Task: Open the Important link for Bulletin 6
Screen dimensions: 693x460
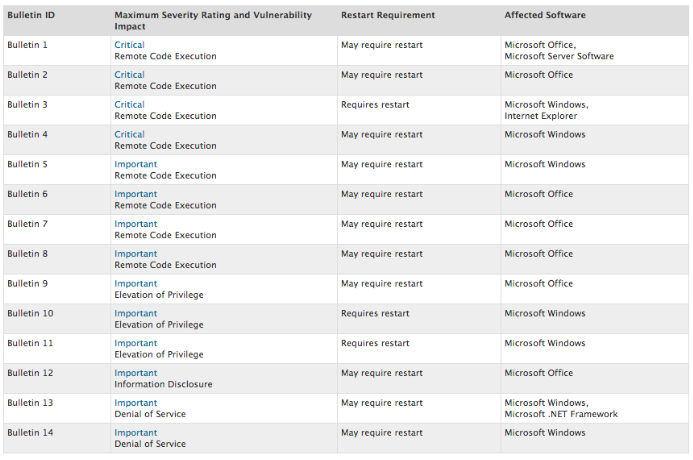Action: (x=136, y=194)
